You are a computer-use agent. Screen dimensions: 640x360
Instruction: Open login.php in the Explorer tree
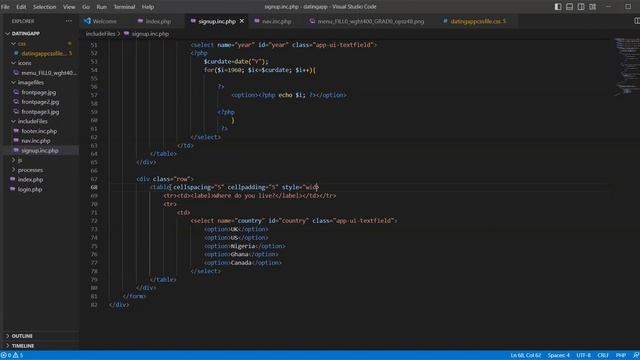[30, 189]
